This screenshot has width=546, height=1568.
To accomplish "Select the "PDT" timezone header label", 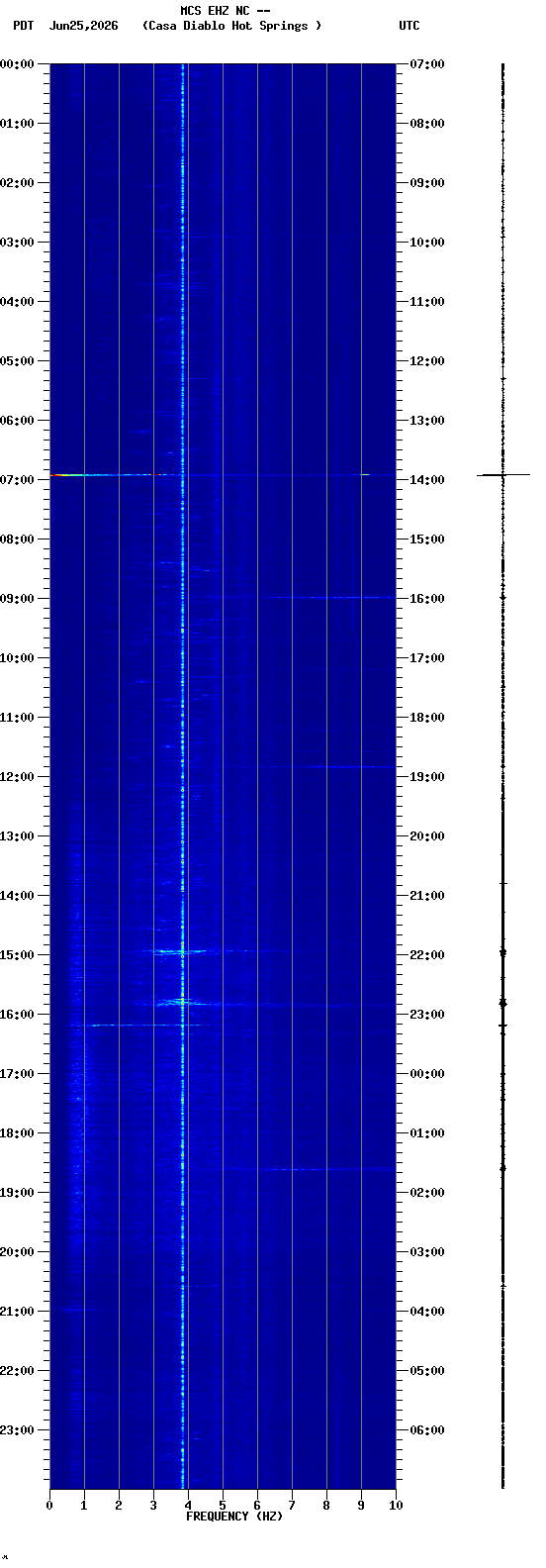I will click(23, 26).
